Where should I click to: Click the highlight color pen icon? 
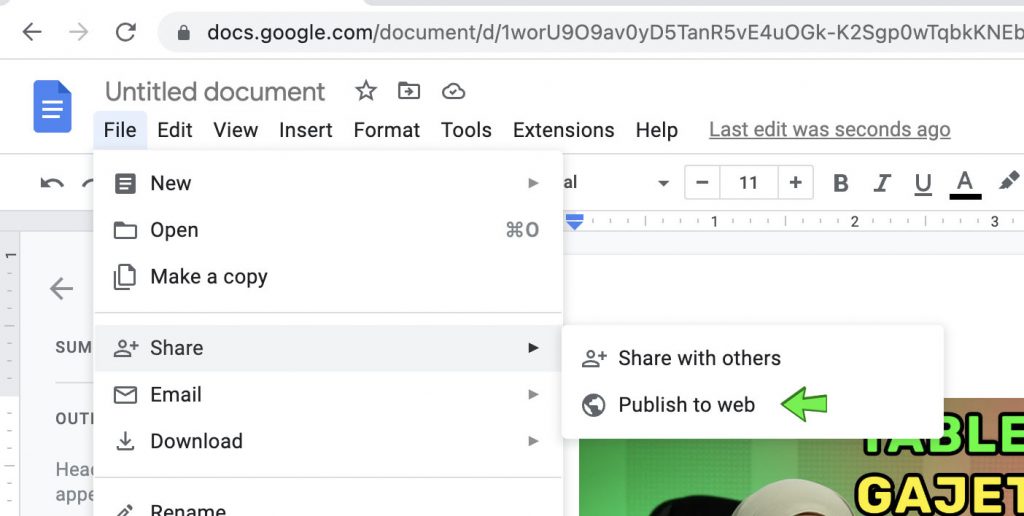coord(1008,182)
